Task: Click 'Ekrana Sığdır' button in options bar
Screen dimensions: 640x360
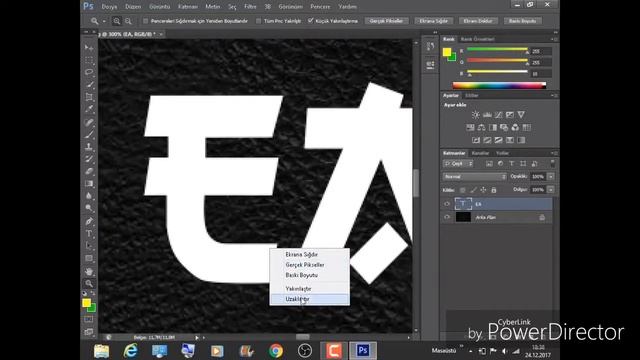Action: 433,21
